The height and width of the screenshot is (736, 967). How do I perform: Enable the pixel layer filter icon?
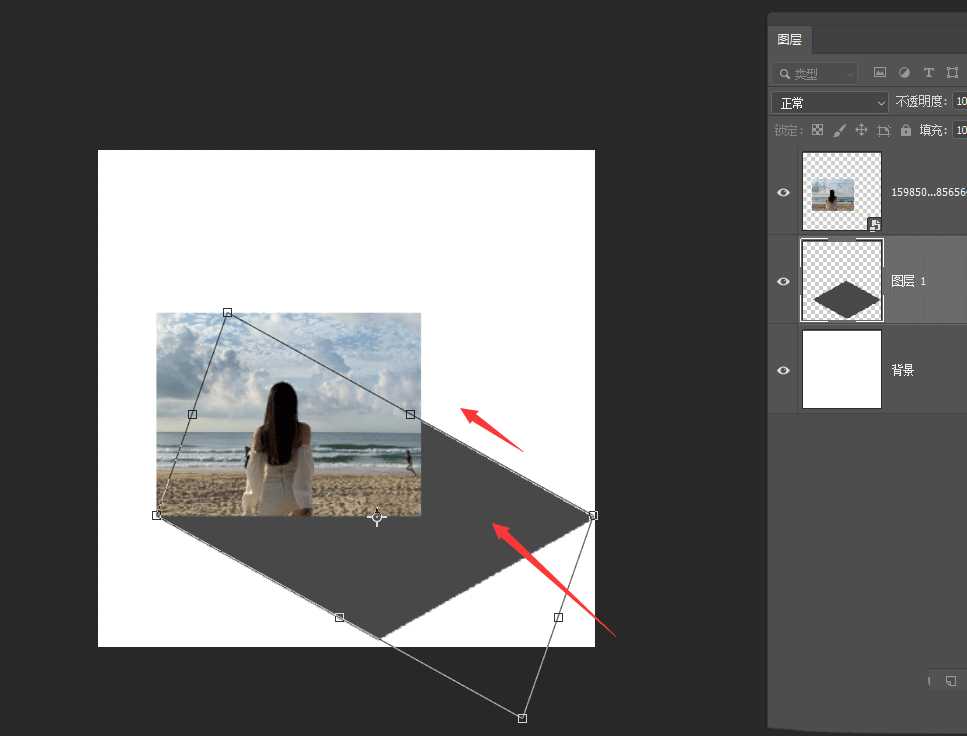pos(880,73)
